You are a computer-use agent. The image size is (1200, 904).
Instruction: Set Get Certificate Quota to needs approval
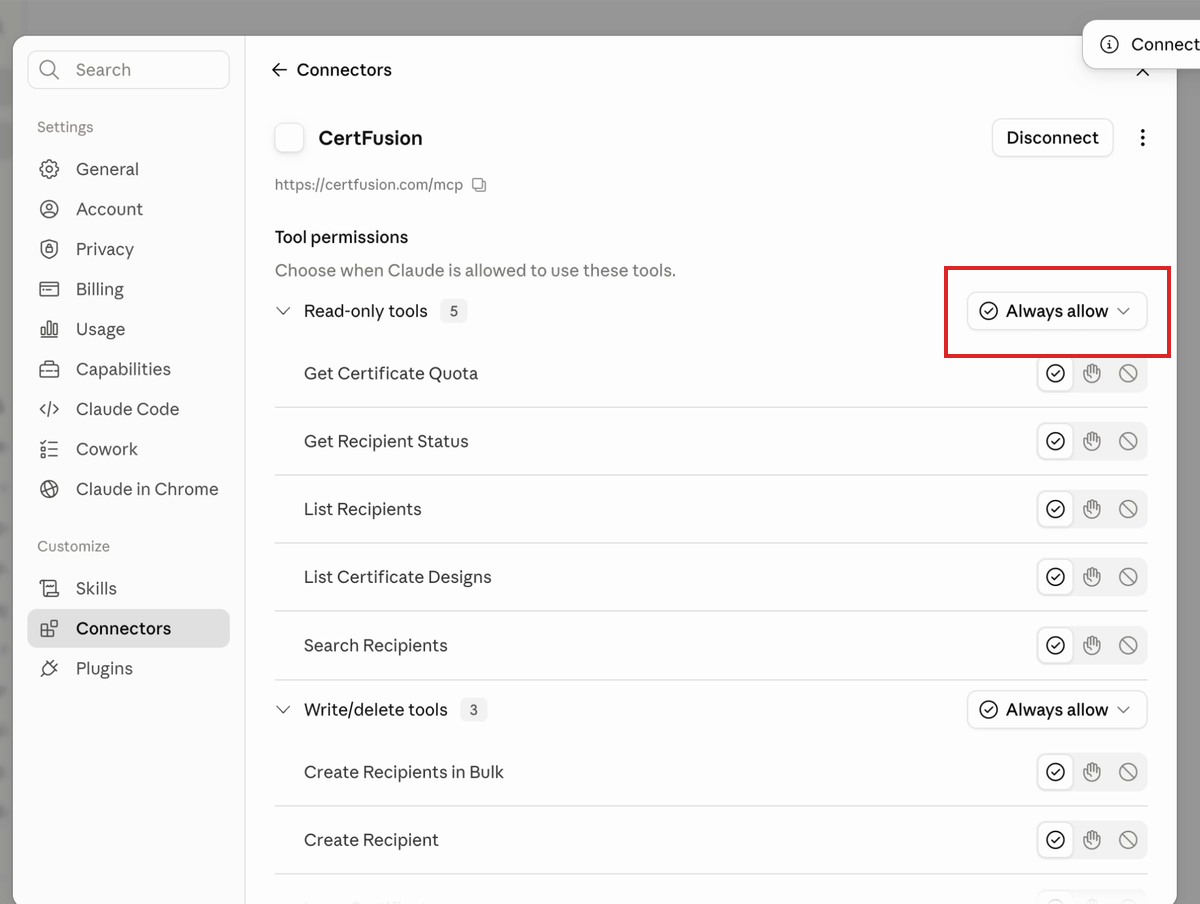pyautogui.click(x=1092, y=373)
